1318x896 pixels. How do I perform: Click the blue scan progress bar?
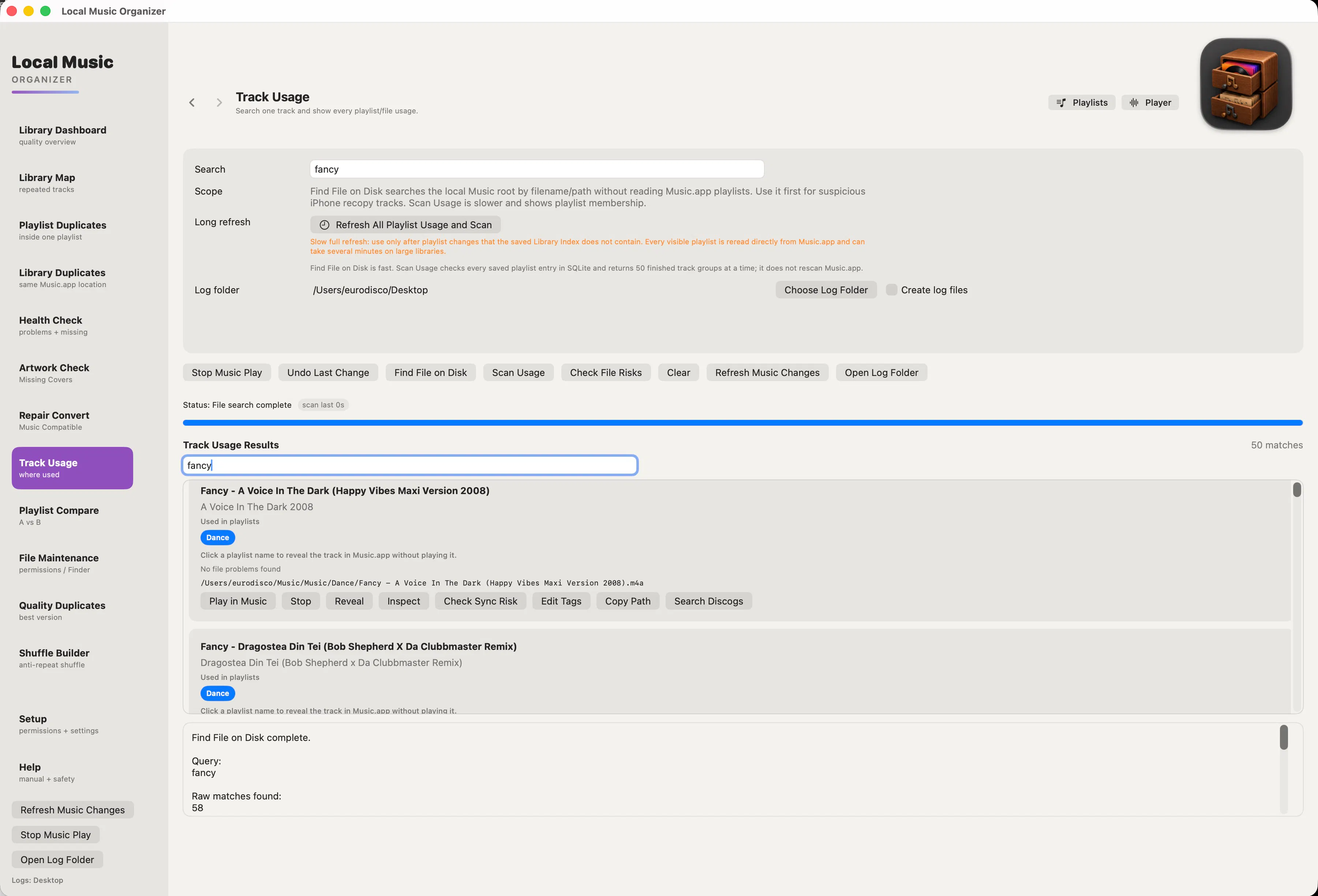743,423
